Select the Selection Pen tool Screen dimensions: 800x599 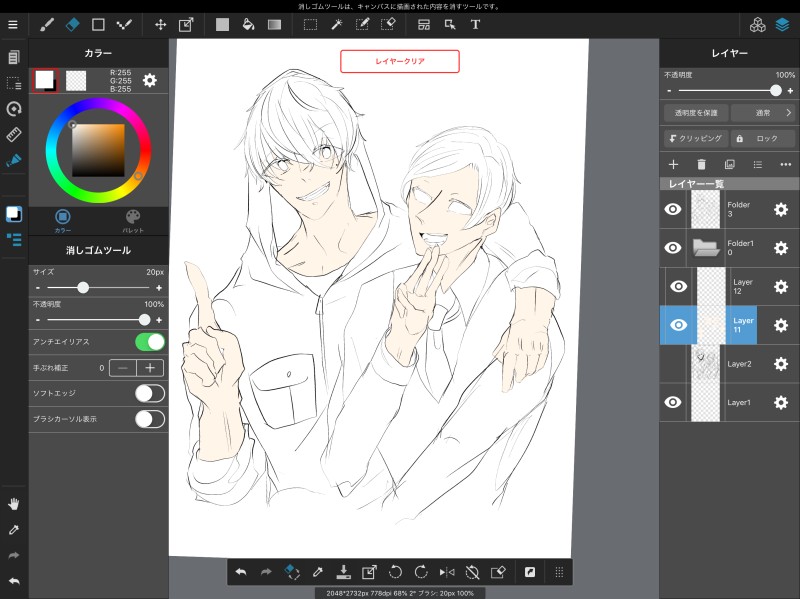click(x=362, y=24)
